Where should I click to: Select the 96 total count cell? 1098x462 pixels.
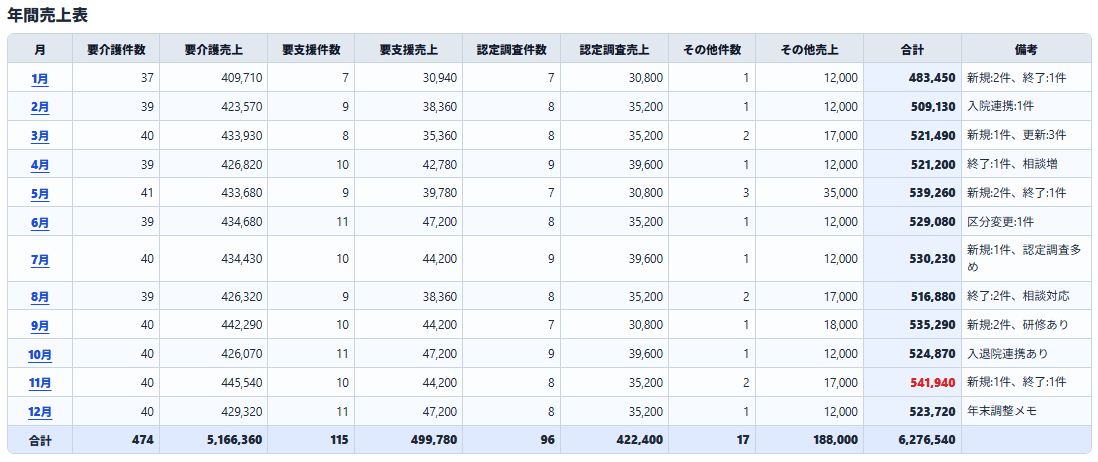[512, 440]
